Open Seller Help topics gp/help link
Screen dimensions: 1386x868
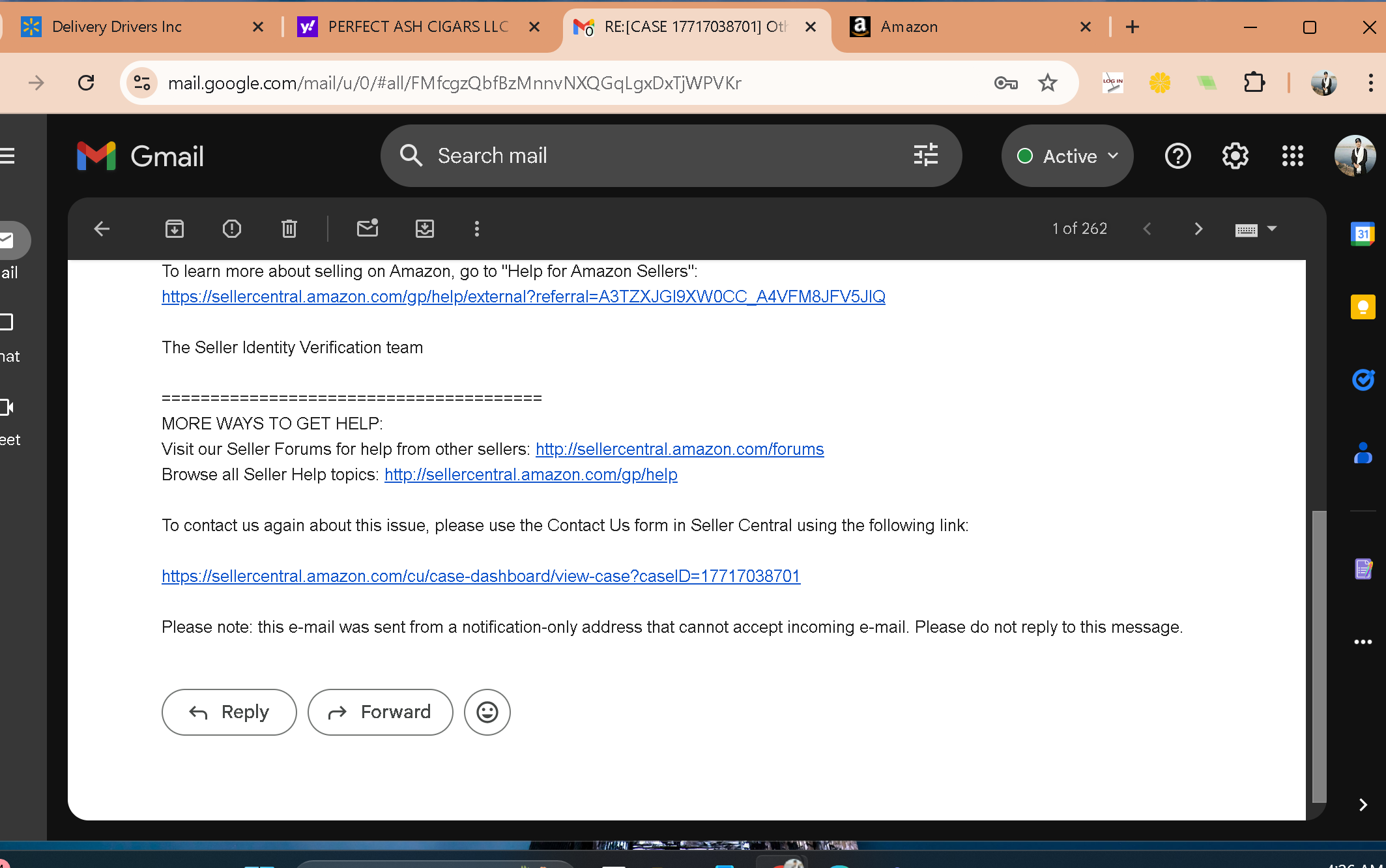(531, 474)
